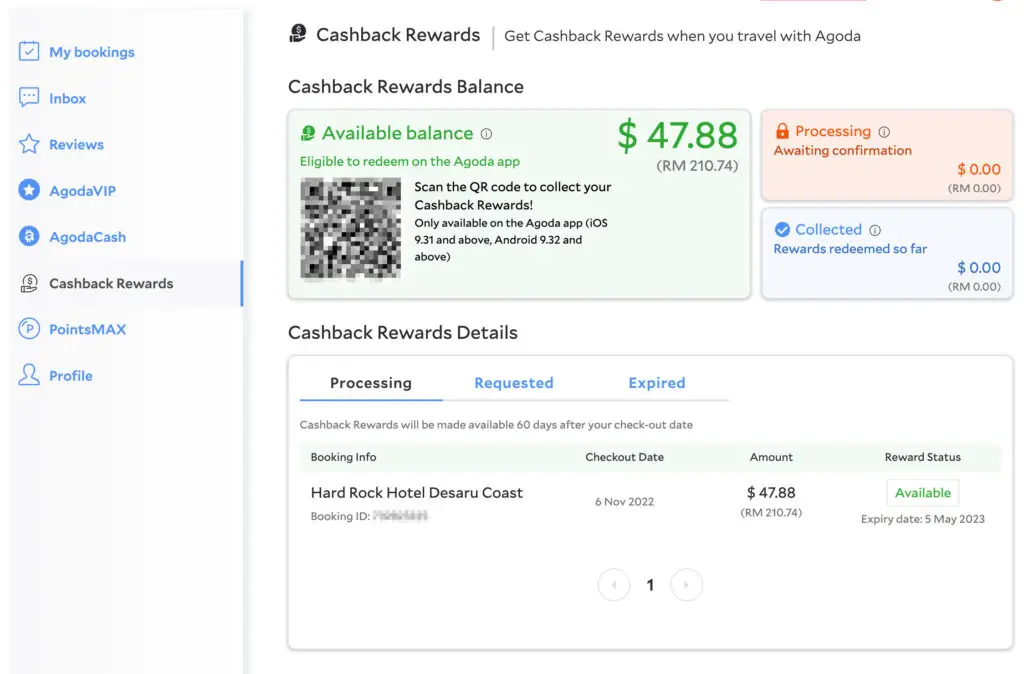Click page number 1

(650, 585)
